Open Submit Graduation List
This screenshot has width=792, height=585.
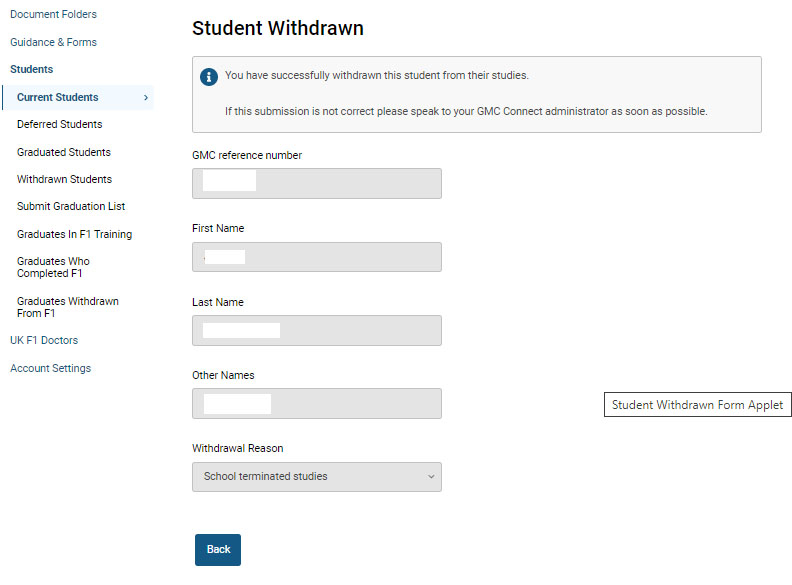(71, 206)
